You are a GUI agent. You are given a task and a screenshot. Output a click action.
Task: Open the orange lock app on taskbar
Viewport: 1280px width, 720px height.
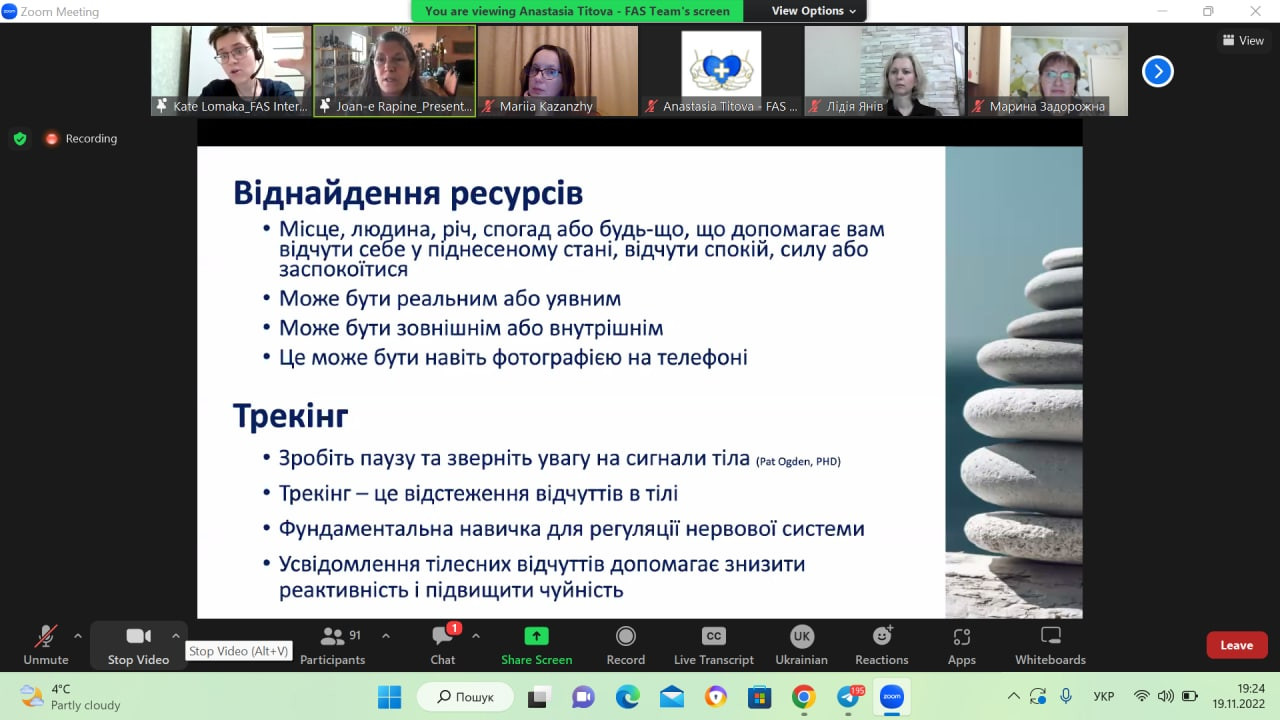click(x=715, y=697)
